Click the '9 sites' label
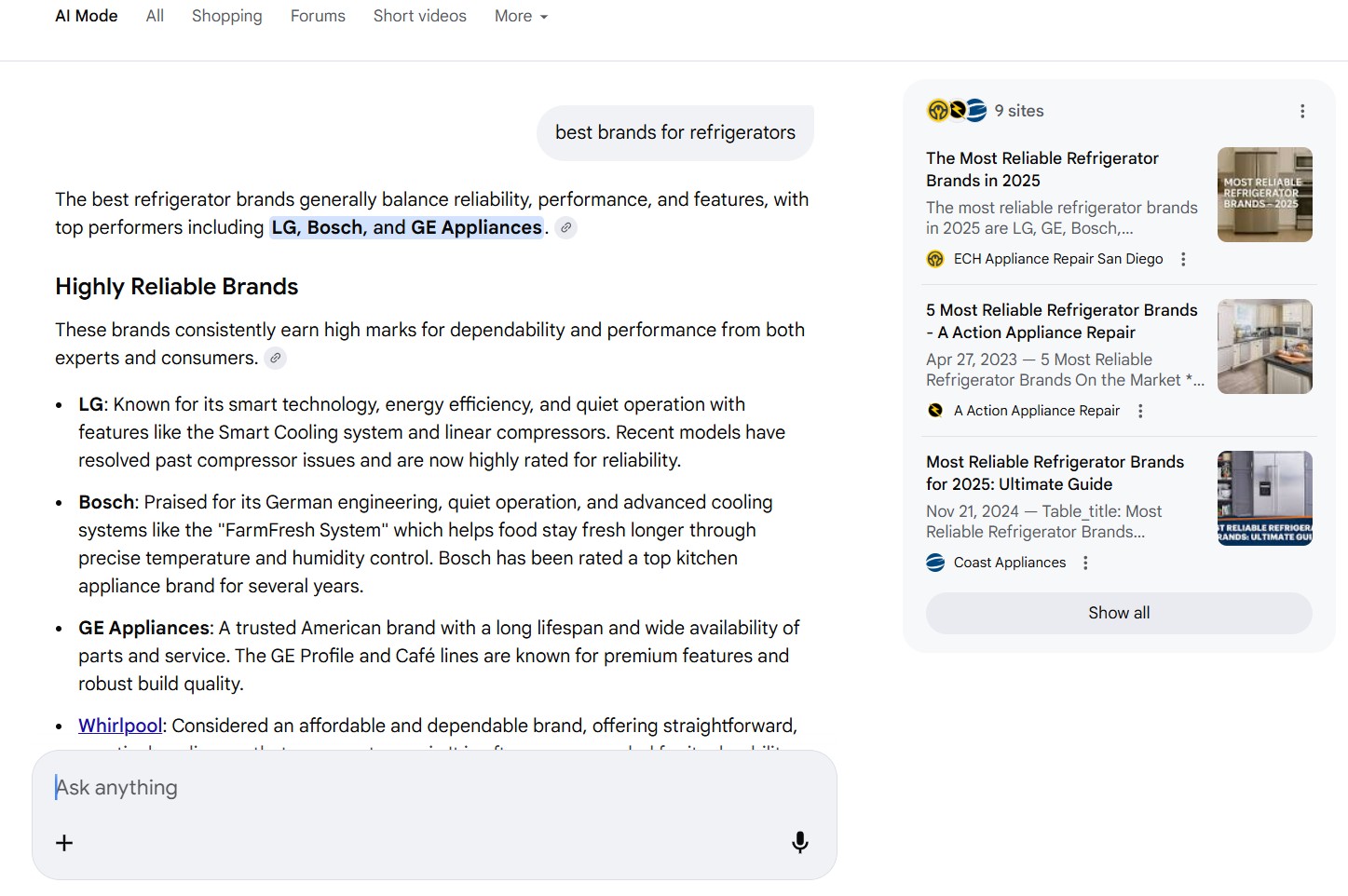Image resolution: width=1348 pixels, height=896 pixels. pyautogui.click(x=1019, y=111)
